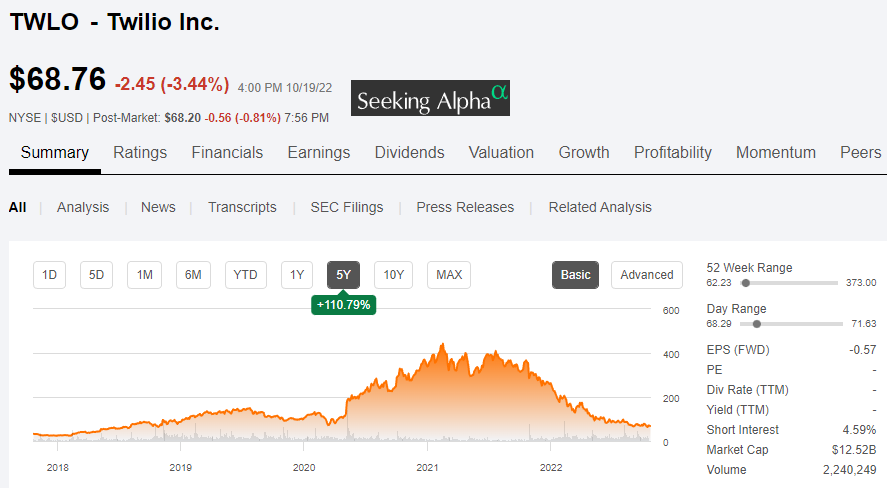This screenshot has width=887, height=488.
Task: Click the 2021 peak on price chart
Action: click(x=443, y=345)
